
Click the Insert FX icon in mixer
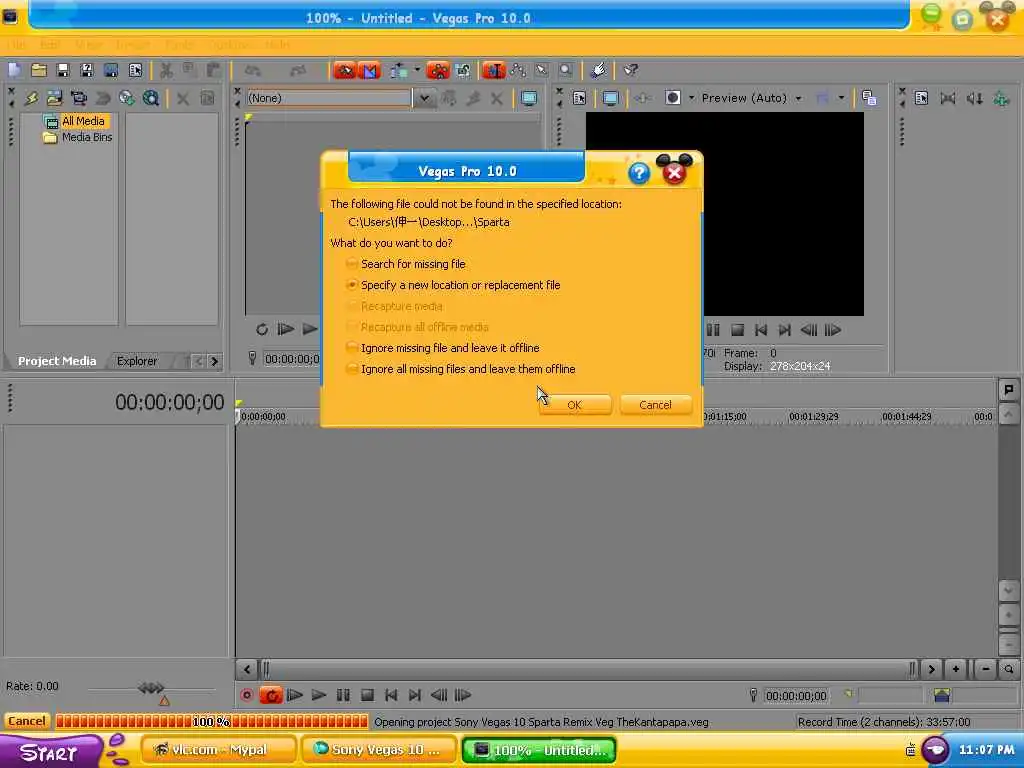(x=1000, y=98)
